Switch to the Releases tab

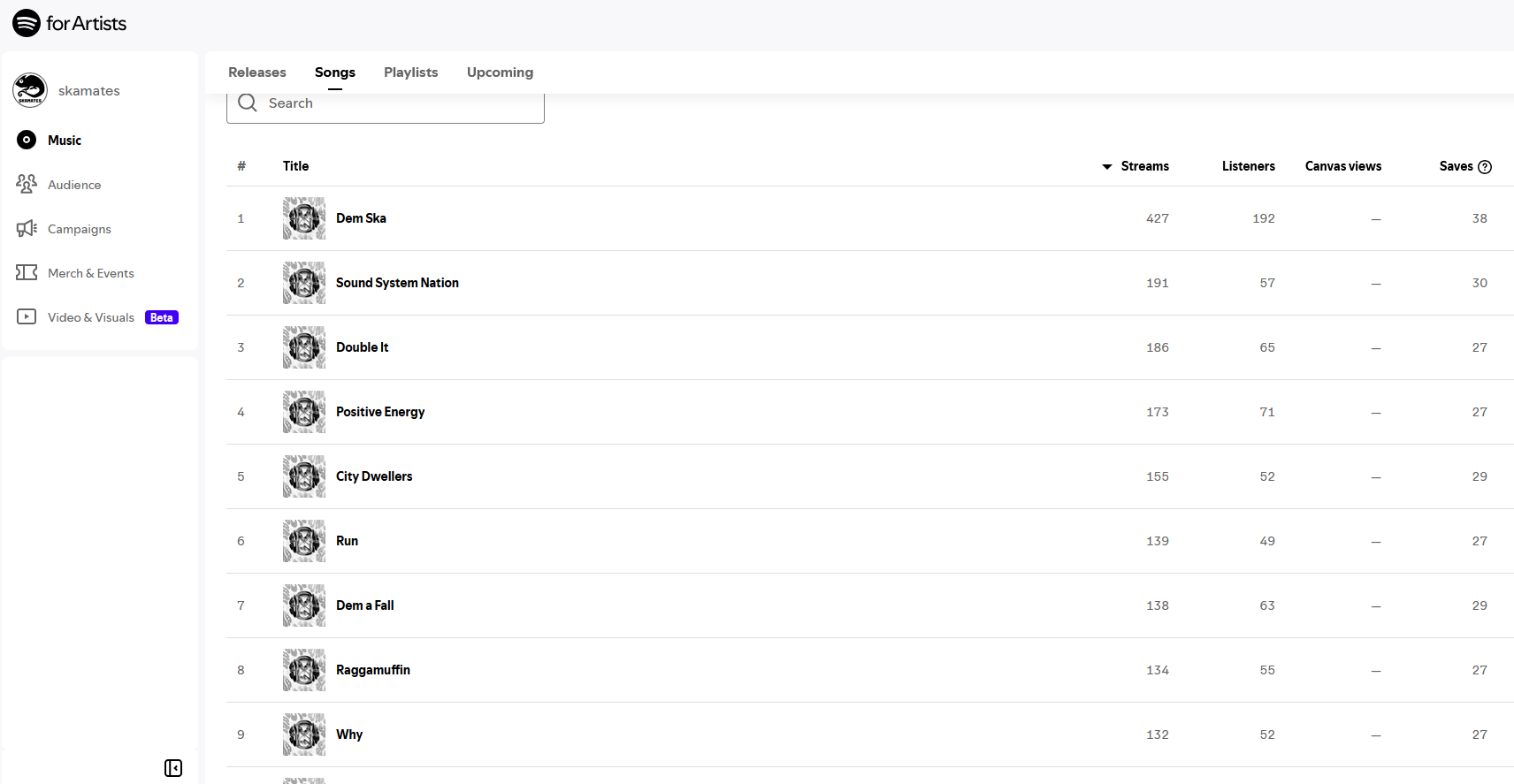pos(257,72)
